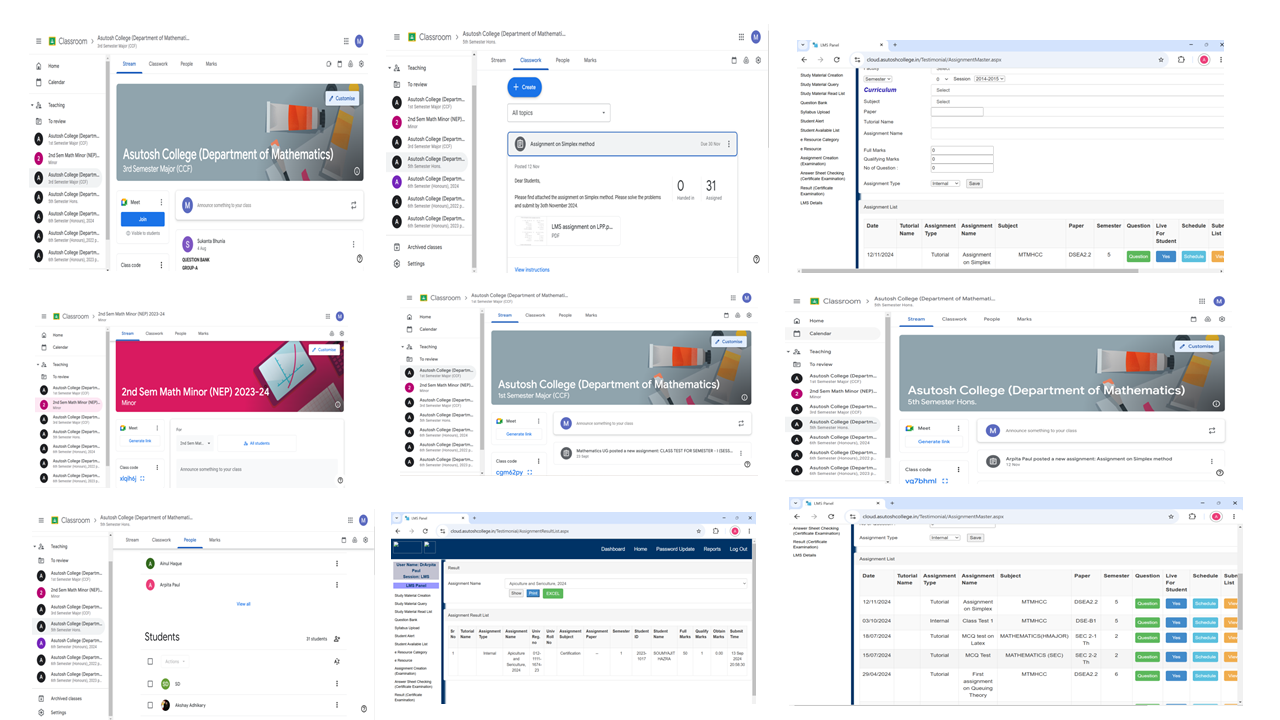Screen dimensions: 1280x720
Task: Reload page in the top-right LMS browser
Action: click(837, 60)
